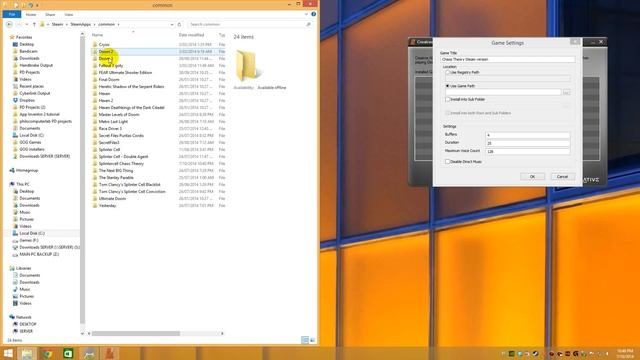Expand the SteamApps breadcrumb arrow
Screen dimensions: 640x360
(x=94, y=24)
